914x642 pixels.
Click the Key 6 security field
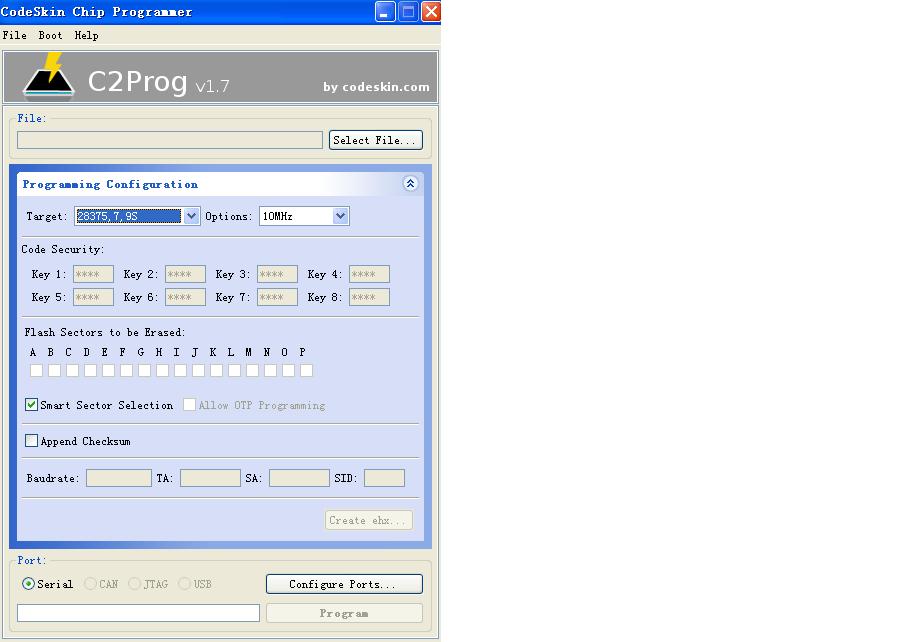point(185,297)
